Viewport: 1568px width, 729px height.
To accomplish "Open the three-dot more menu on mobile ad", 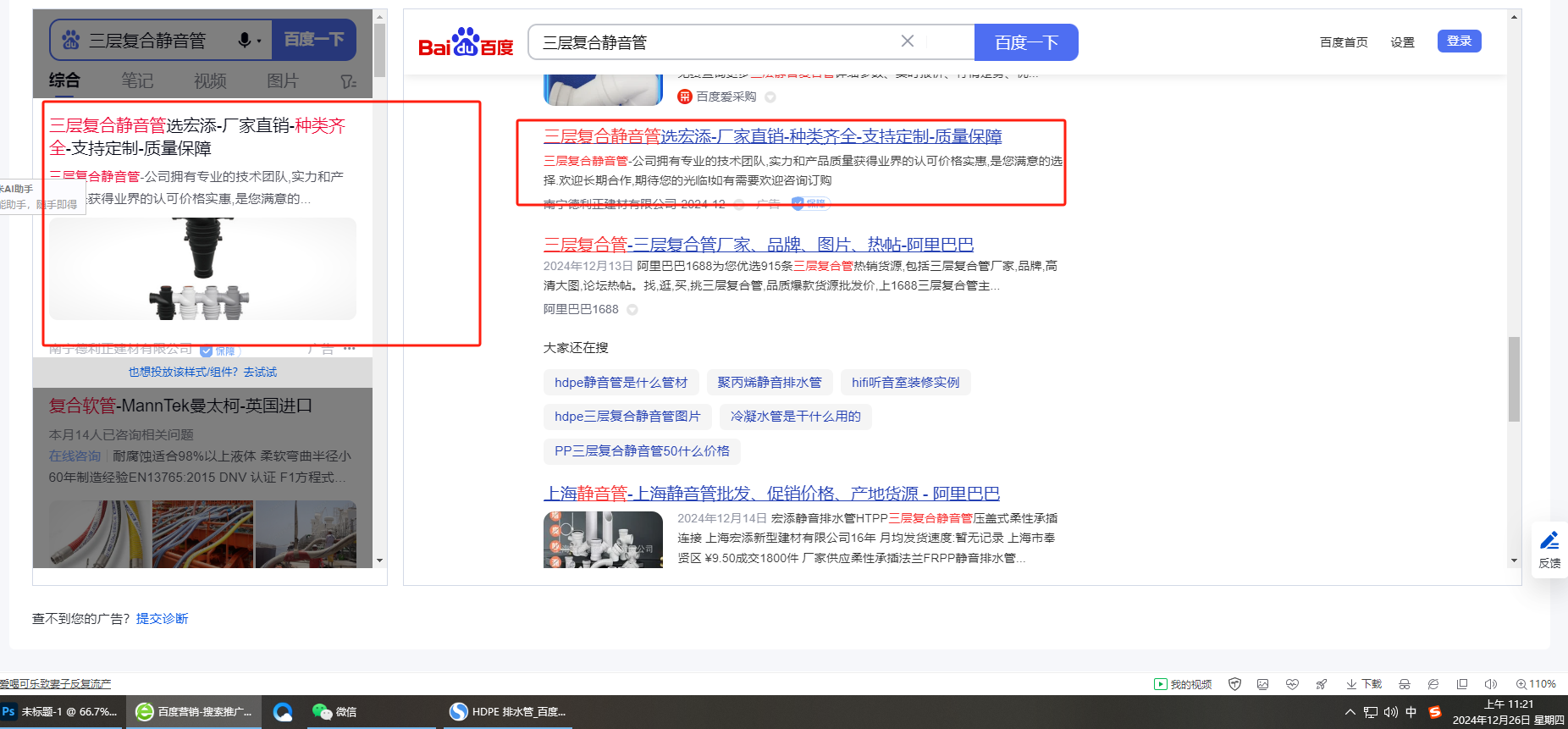I will (x=350, y=349).
